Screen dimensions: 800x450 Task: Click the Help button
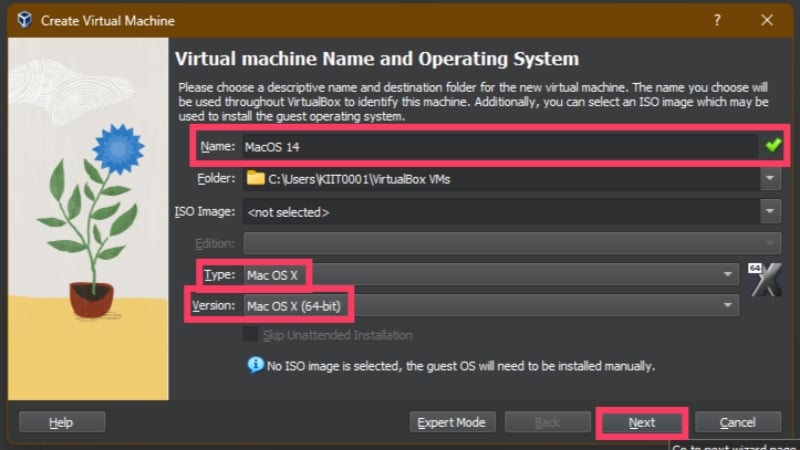coord(62,422)
